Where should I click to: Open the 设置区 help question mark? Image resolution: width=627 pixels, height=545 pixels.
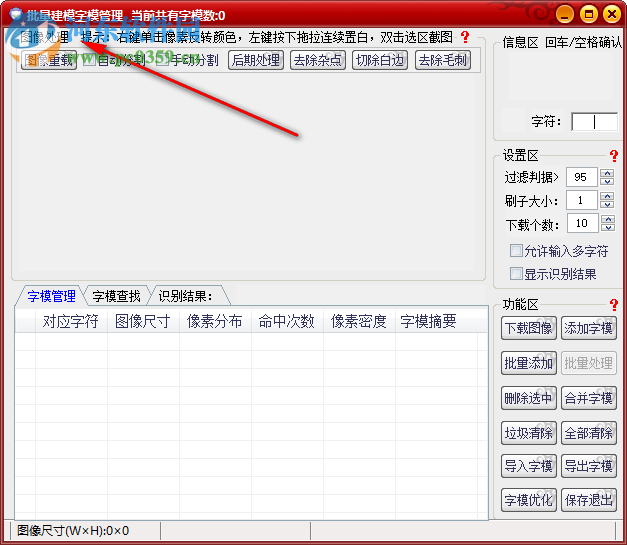[x=614, y=156]
